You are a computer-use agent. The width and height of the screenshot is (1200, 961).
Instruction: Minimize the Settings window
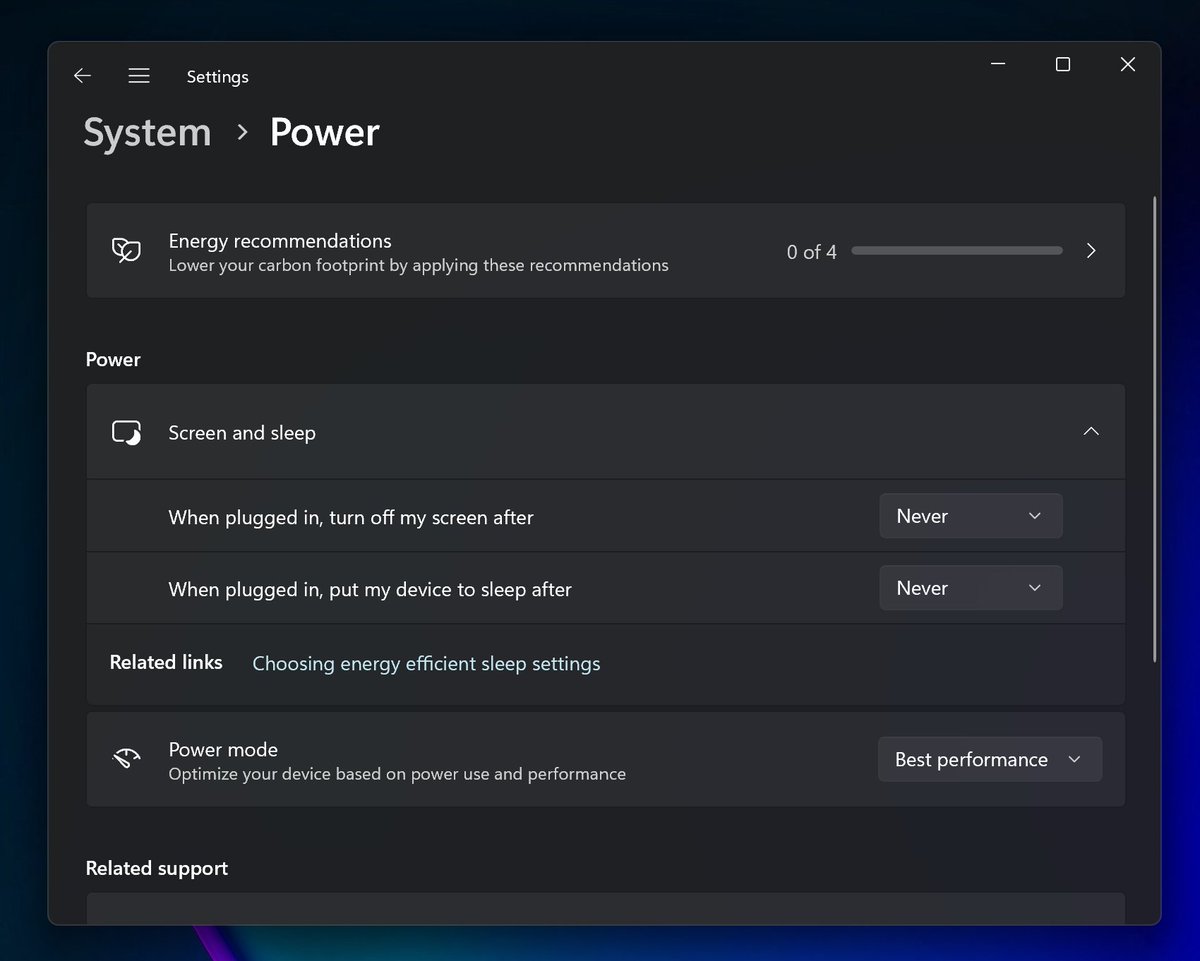(x=998, y=64)
